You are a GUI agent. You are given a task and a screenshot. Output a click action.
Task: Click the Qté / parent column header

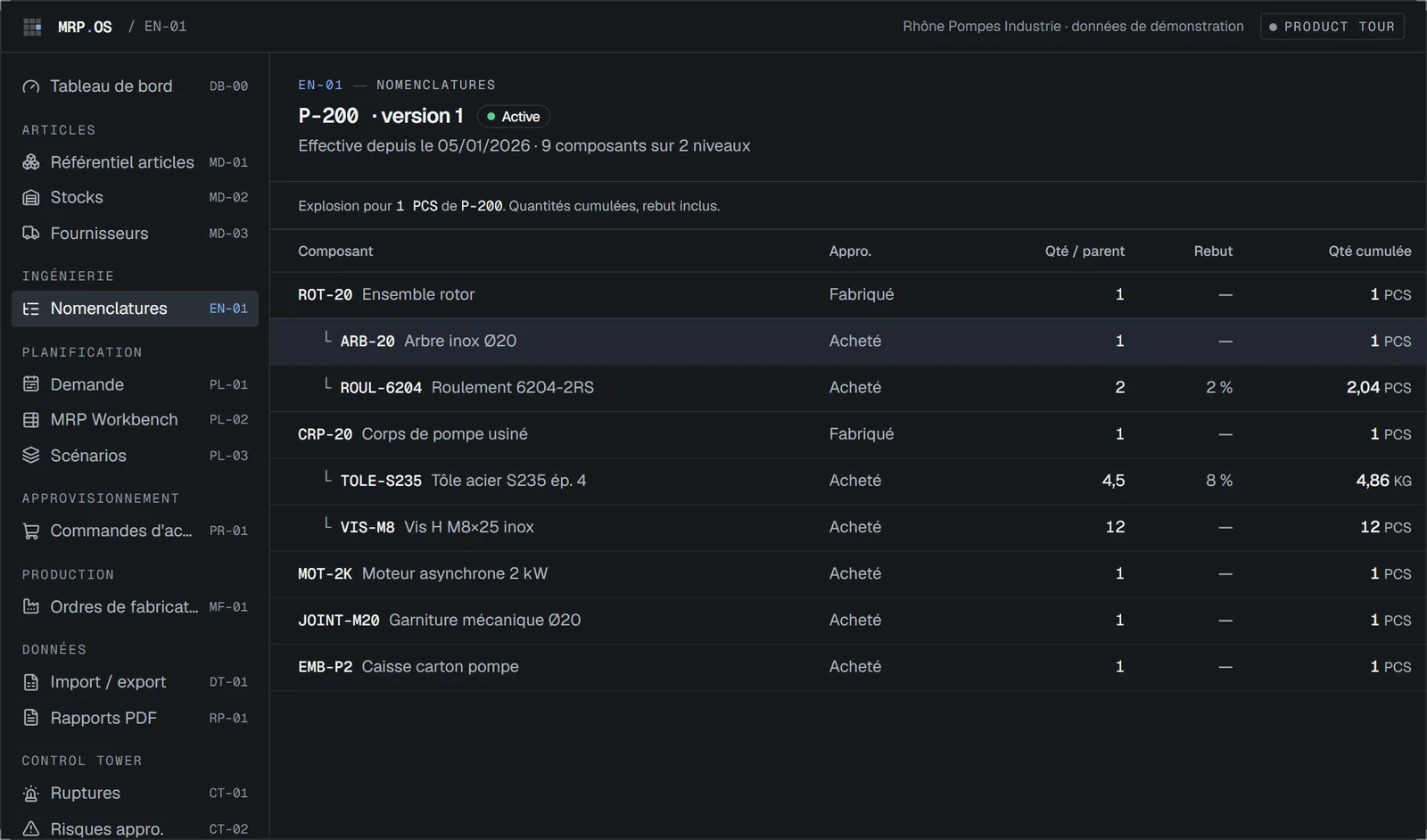(1085, 251)
